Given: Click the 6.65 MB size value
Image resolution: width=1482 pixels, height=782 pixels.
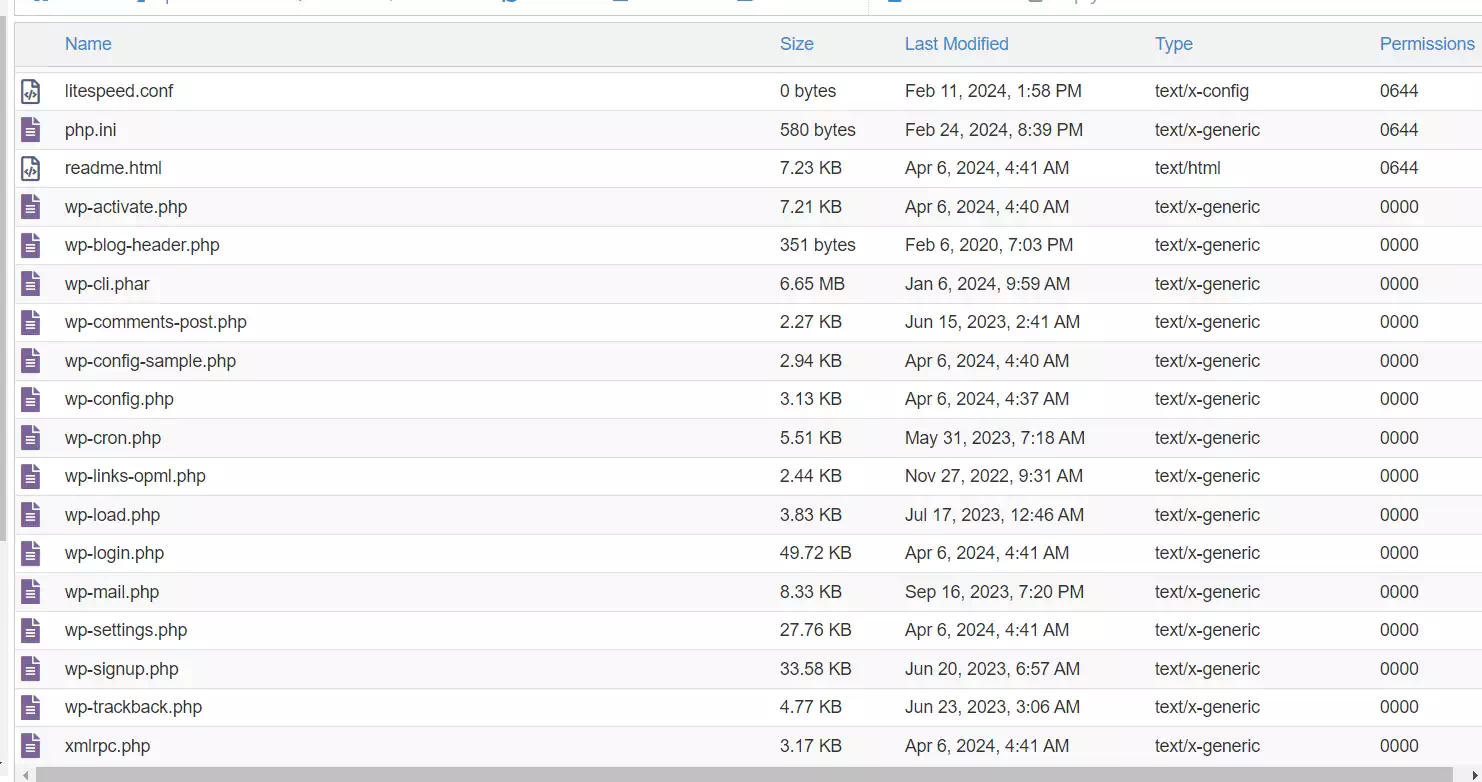Looking at the screenshot, I should tap(812, 284).
